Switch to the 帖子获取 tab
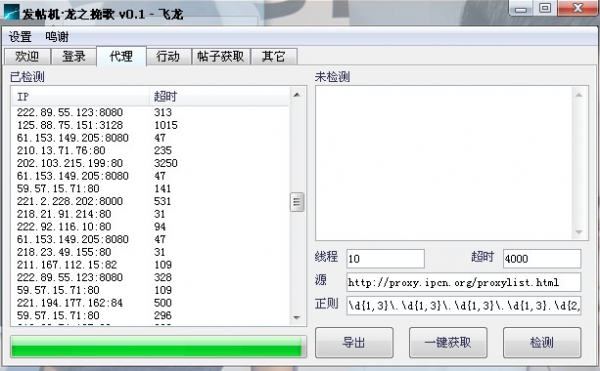Viewport: 600px width, 371px height. pyautogui.click(x=221, y=57)
